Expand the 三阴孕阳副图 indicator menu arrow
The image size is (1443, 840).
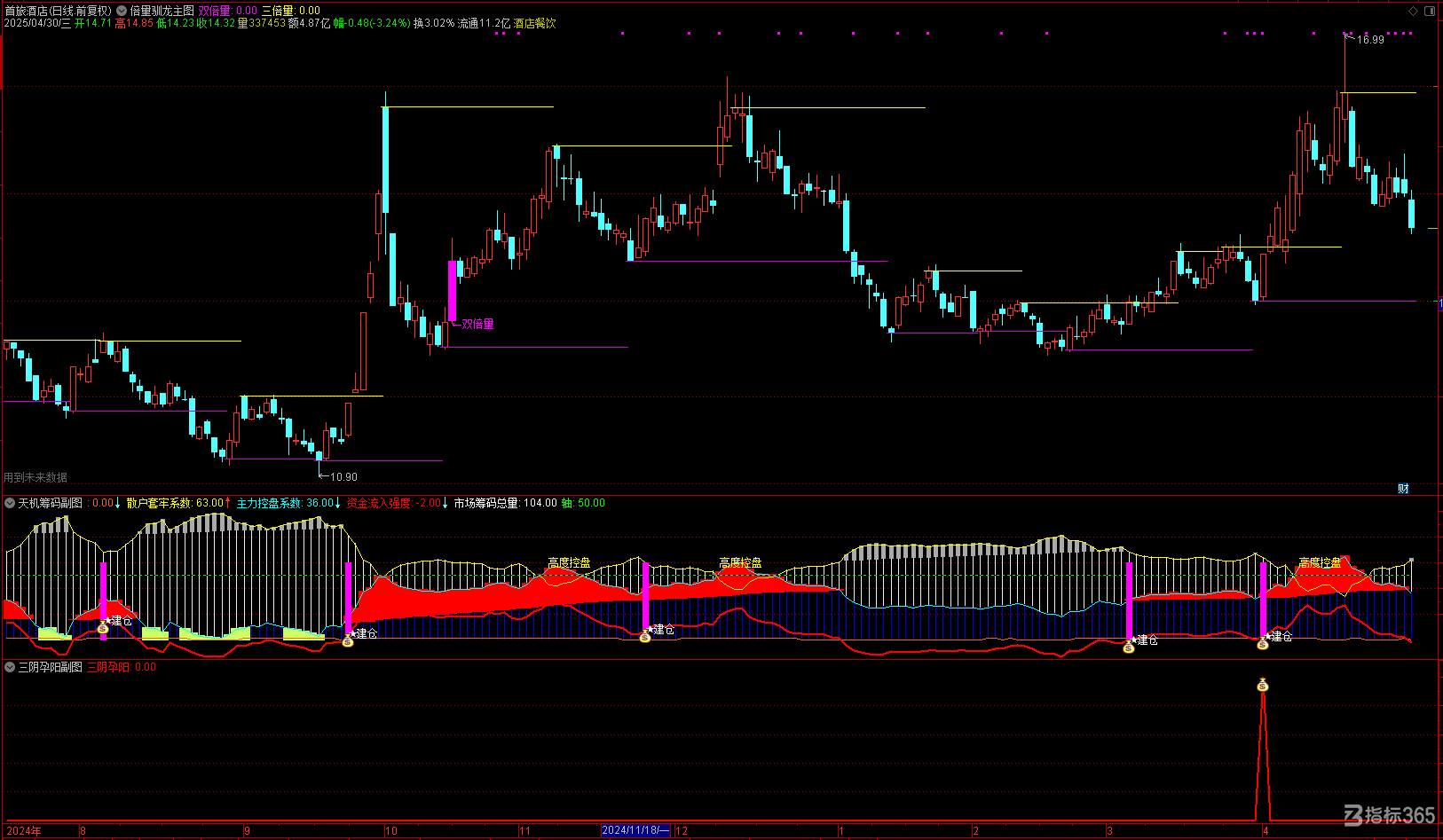click(x=10, y=667)
